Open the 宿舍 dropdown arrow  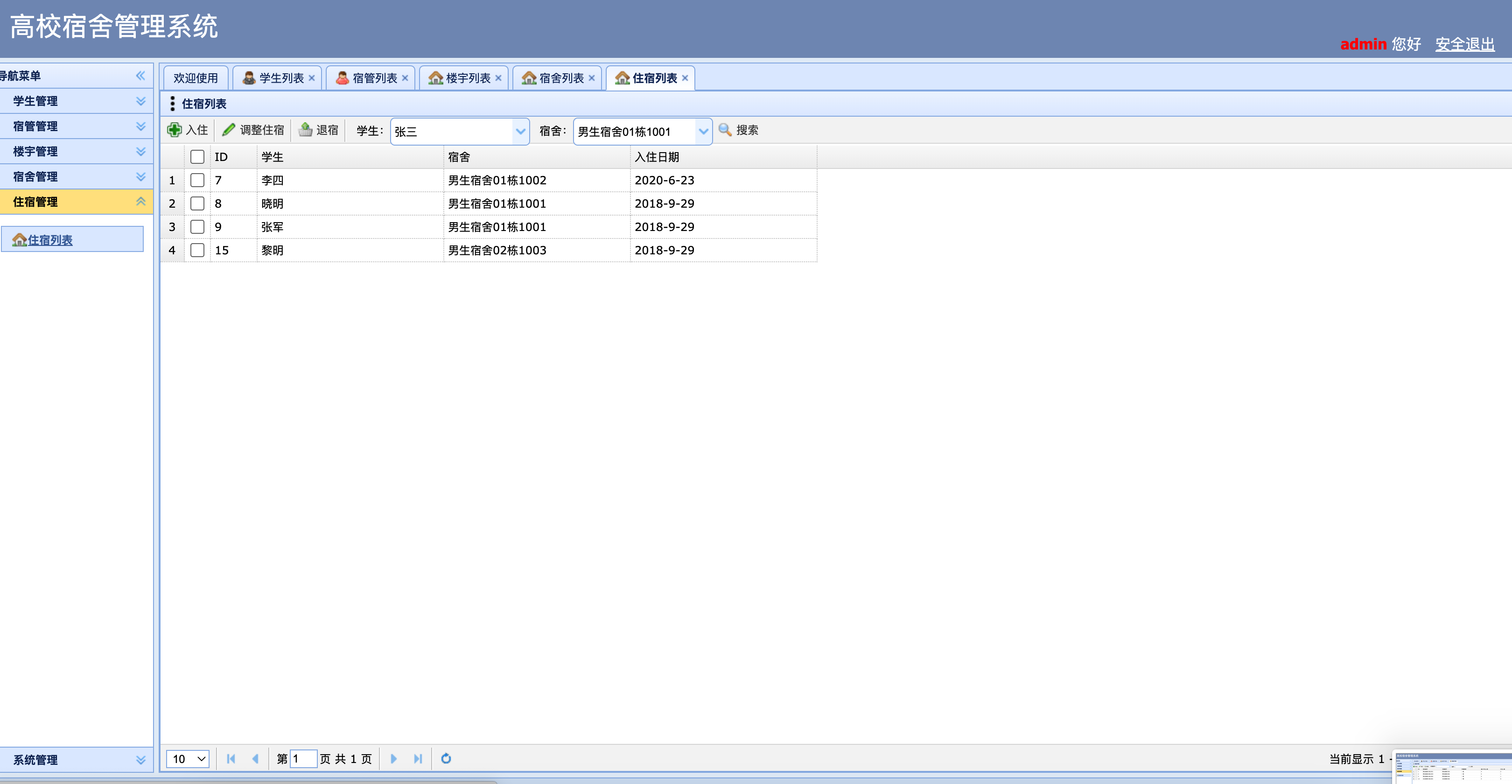point(703,132)
